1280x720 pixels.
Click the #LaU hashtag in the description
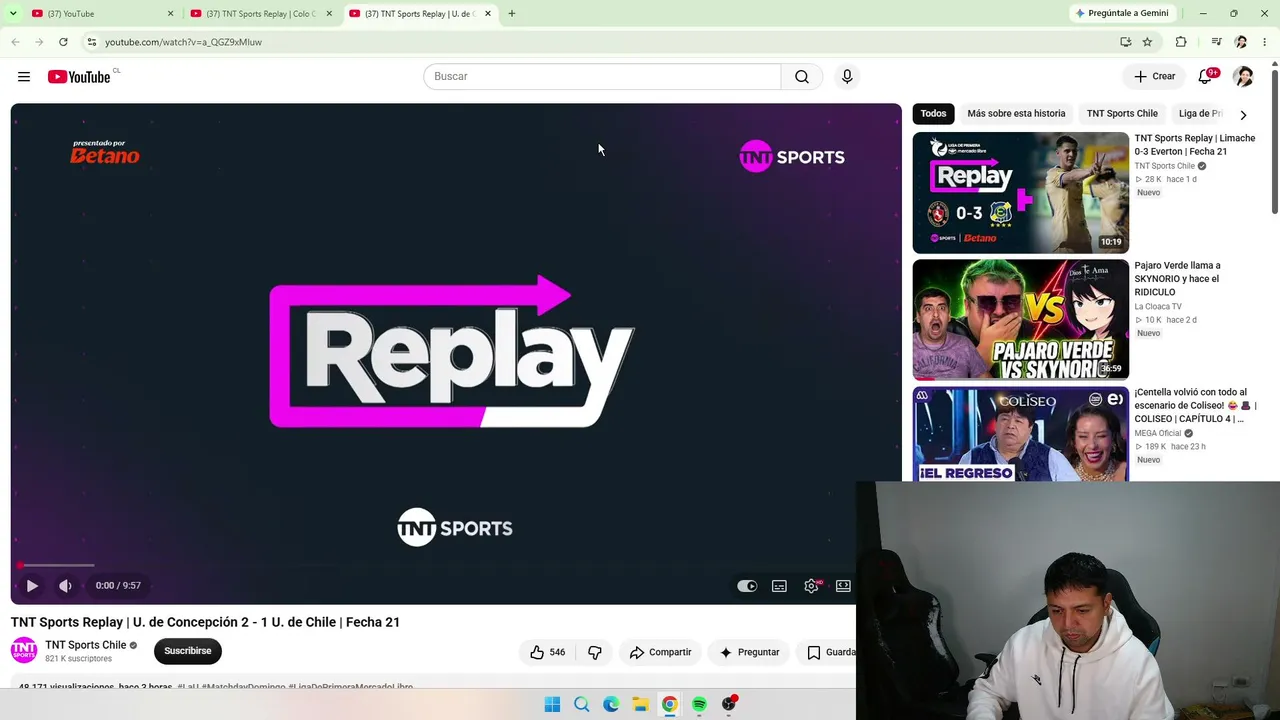(x=189, y=687)
